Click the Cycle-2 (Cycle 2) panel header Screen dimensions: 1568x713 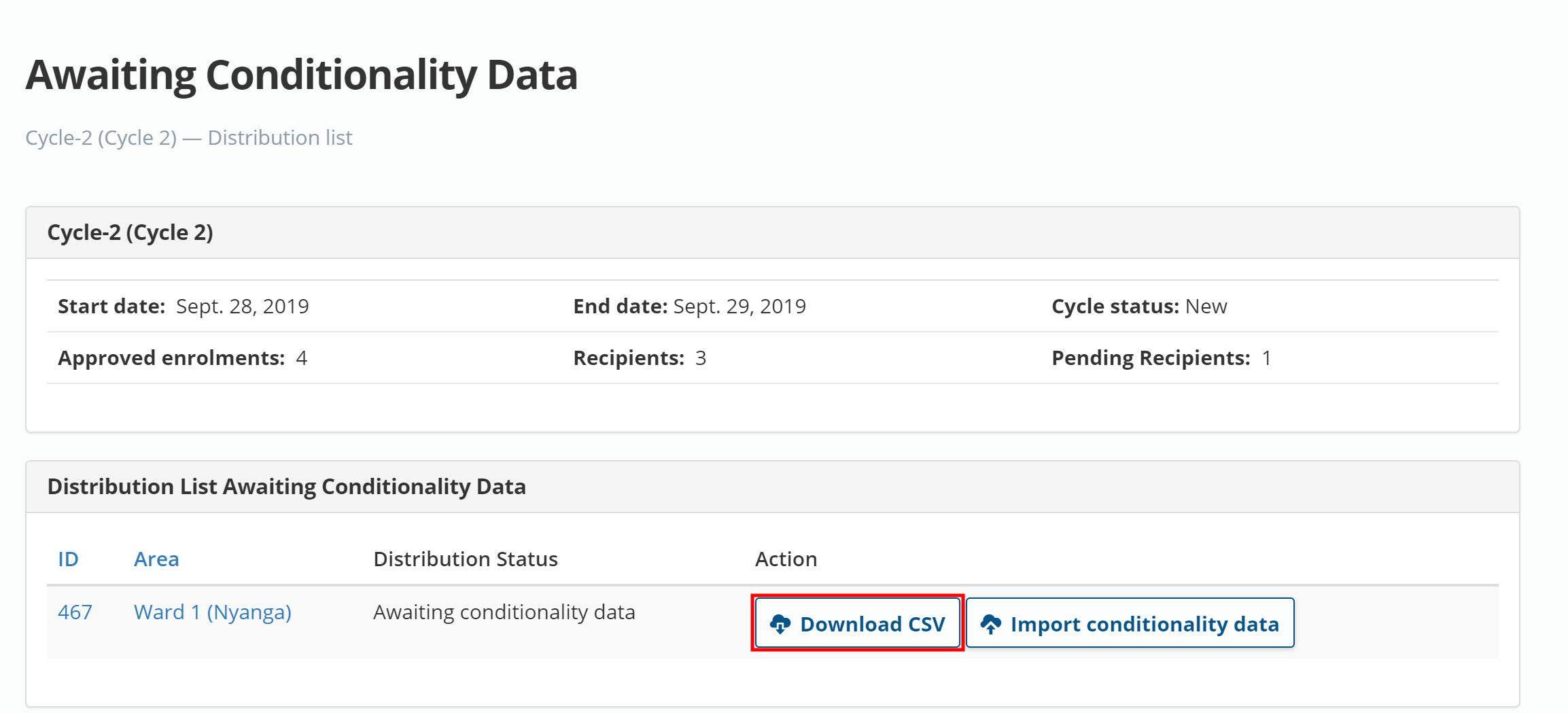point(130,232)
